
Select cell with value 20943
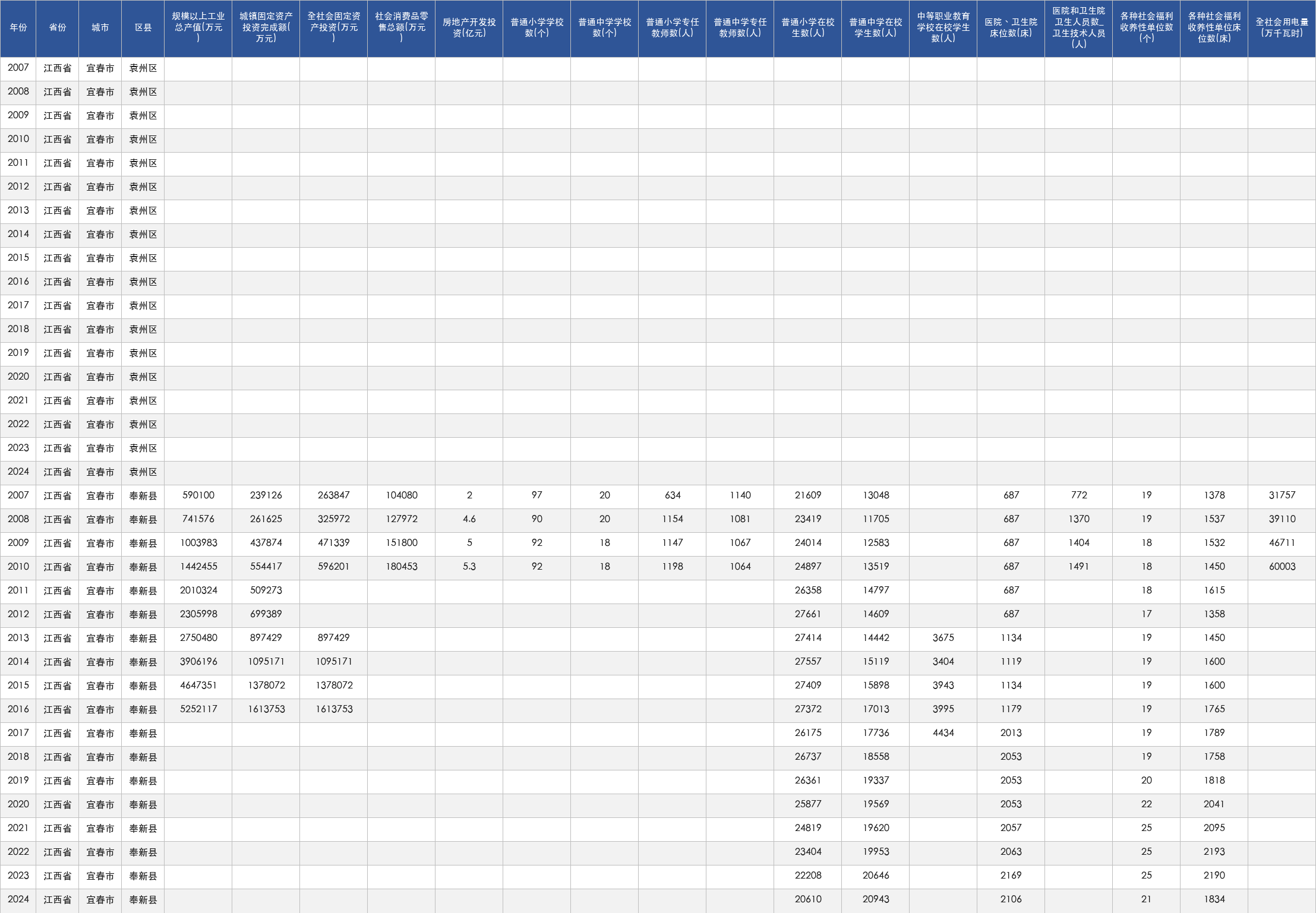click(x=876, y=899)
